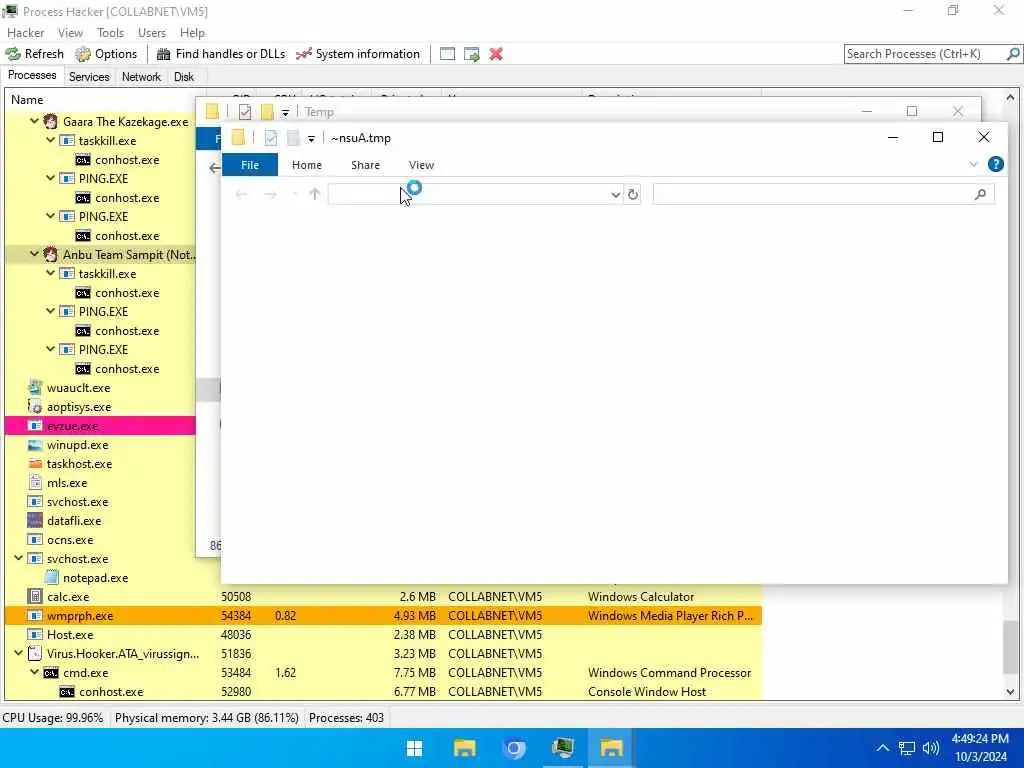Screen dimensions: 1024x768
Task: Open View ribbon tab in ~nsuA.tmp window
Action: 421,165
